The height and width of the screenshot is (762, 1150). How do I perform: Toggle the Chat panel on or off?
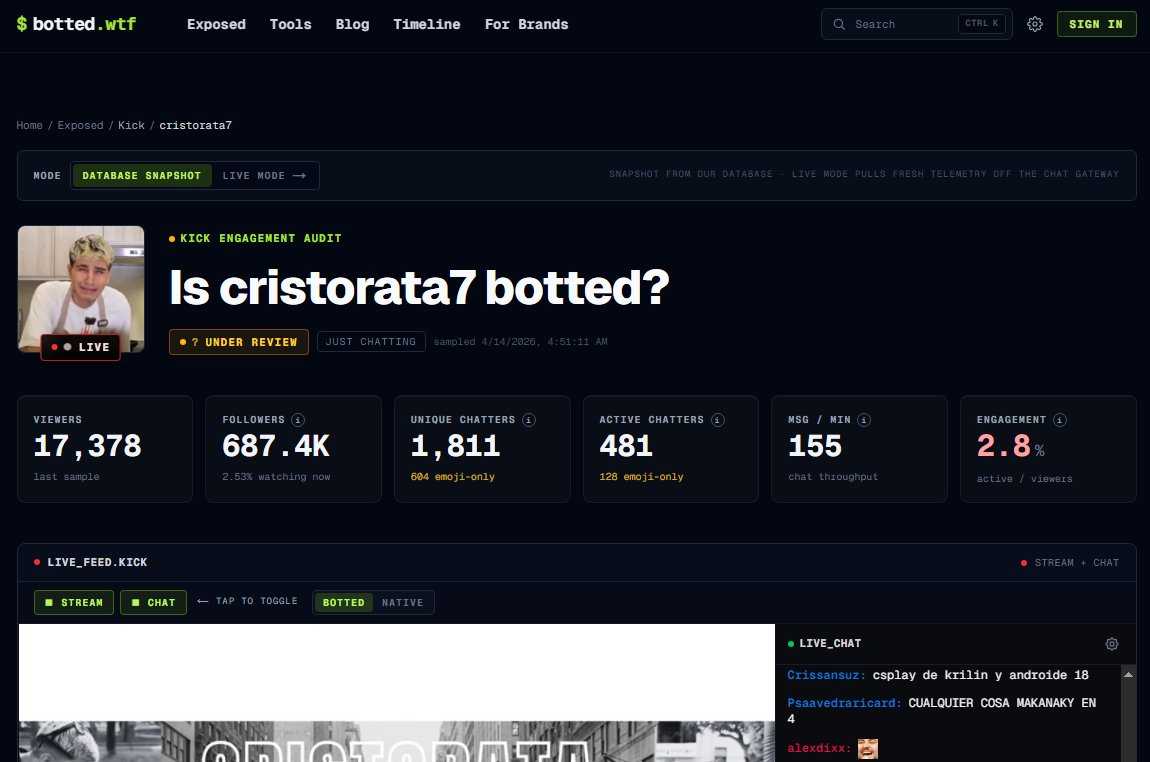coord(153,602)
